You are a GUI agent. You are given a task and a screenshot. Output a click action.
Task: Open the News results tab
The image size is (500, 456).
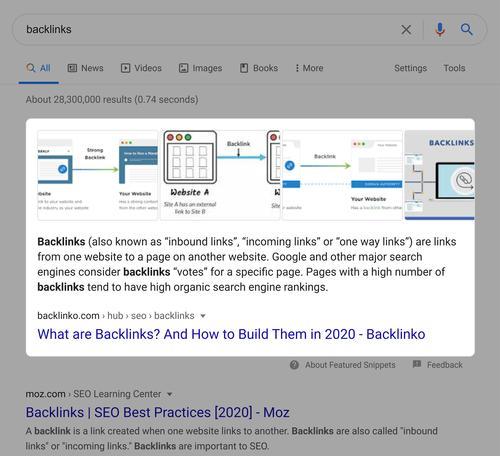(86, 68)
